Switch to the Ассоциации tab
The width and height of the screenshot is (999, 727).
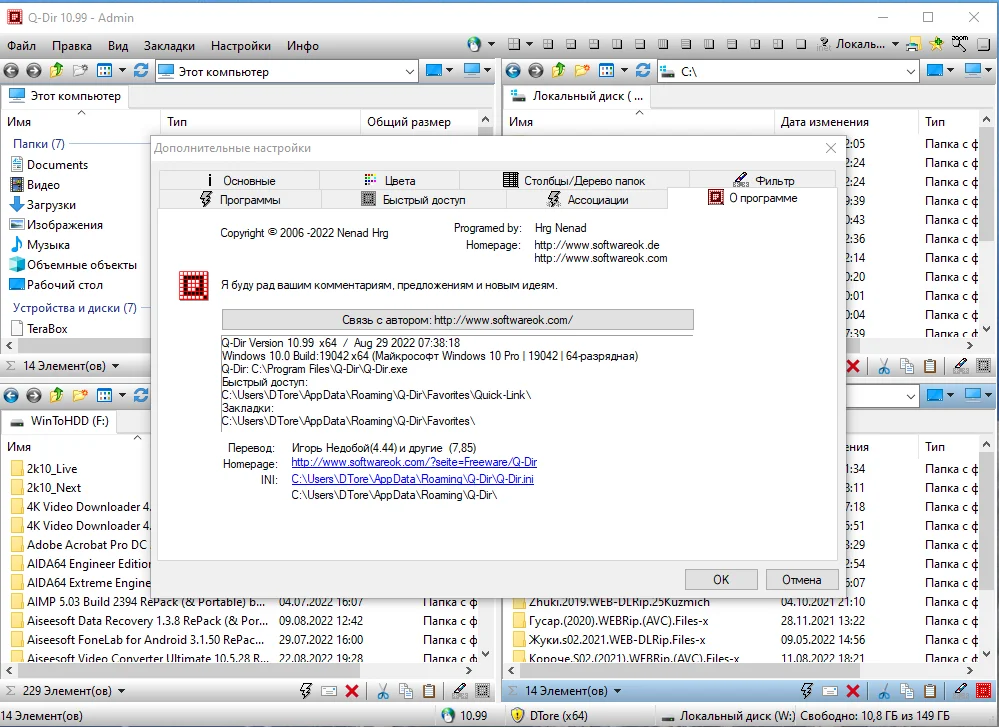point(587,199)
